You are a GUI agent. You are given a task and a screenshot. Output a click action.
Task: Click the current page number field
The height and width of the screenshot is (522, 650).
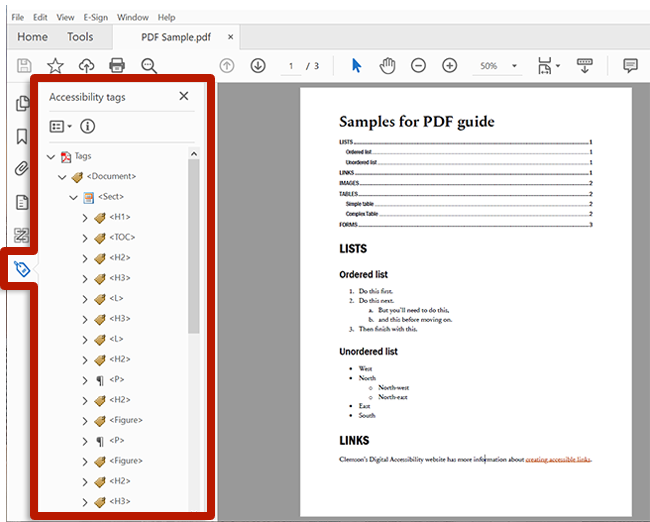coord(291,66)
